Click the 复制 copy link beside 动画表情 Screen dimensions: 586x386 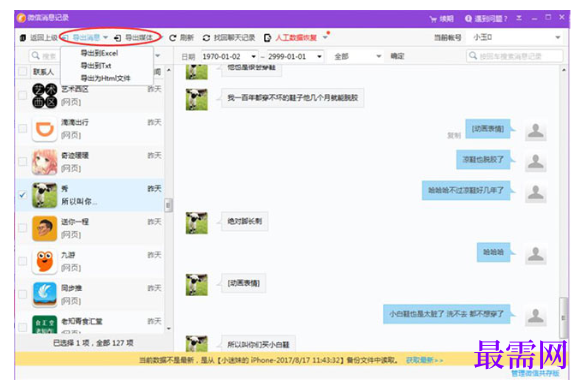(454, 135)
